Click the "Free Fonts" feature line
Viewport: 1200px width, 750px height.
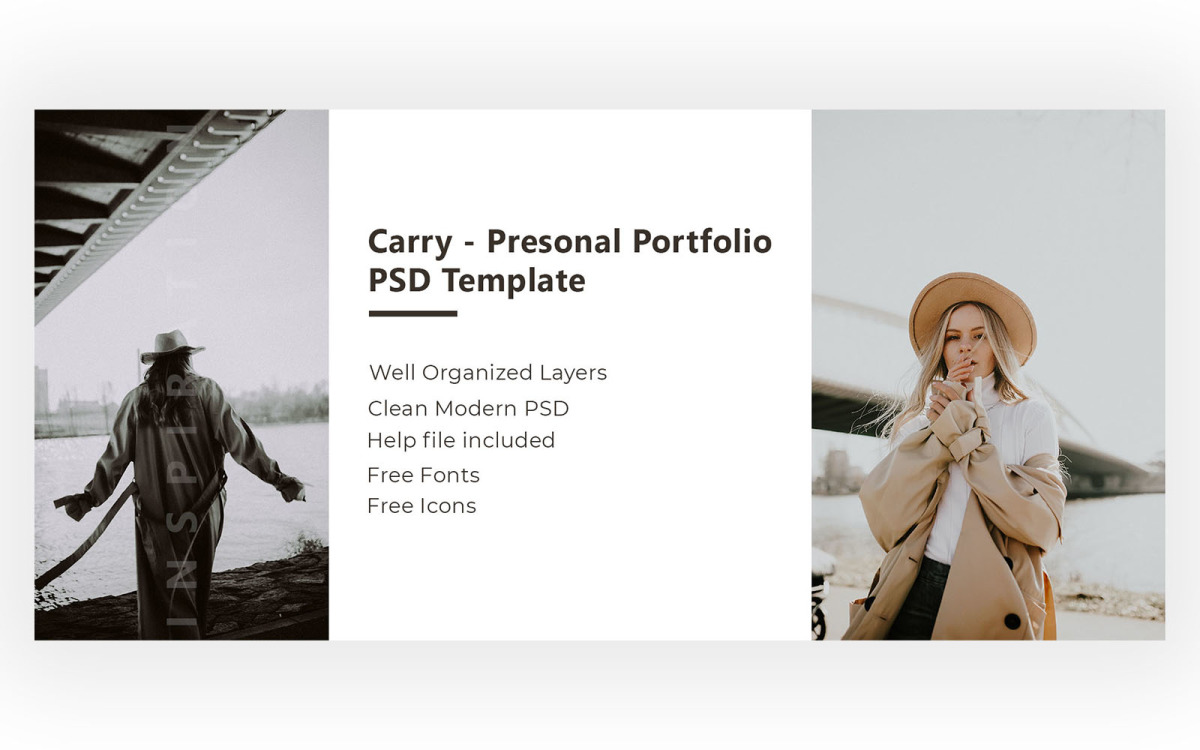423,475
